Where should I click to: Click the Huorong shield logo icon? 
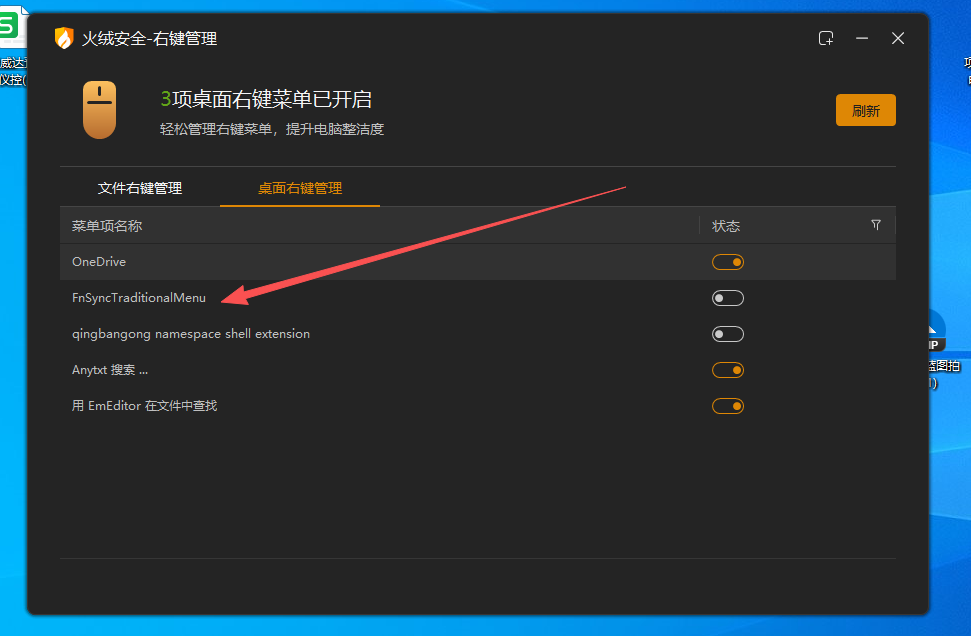64,38
